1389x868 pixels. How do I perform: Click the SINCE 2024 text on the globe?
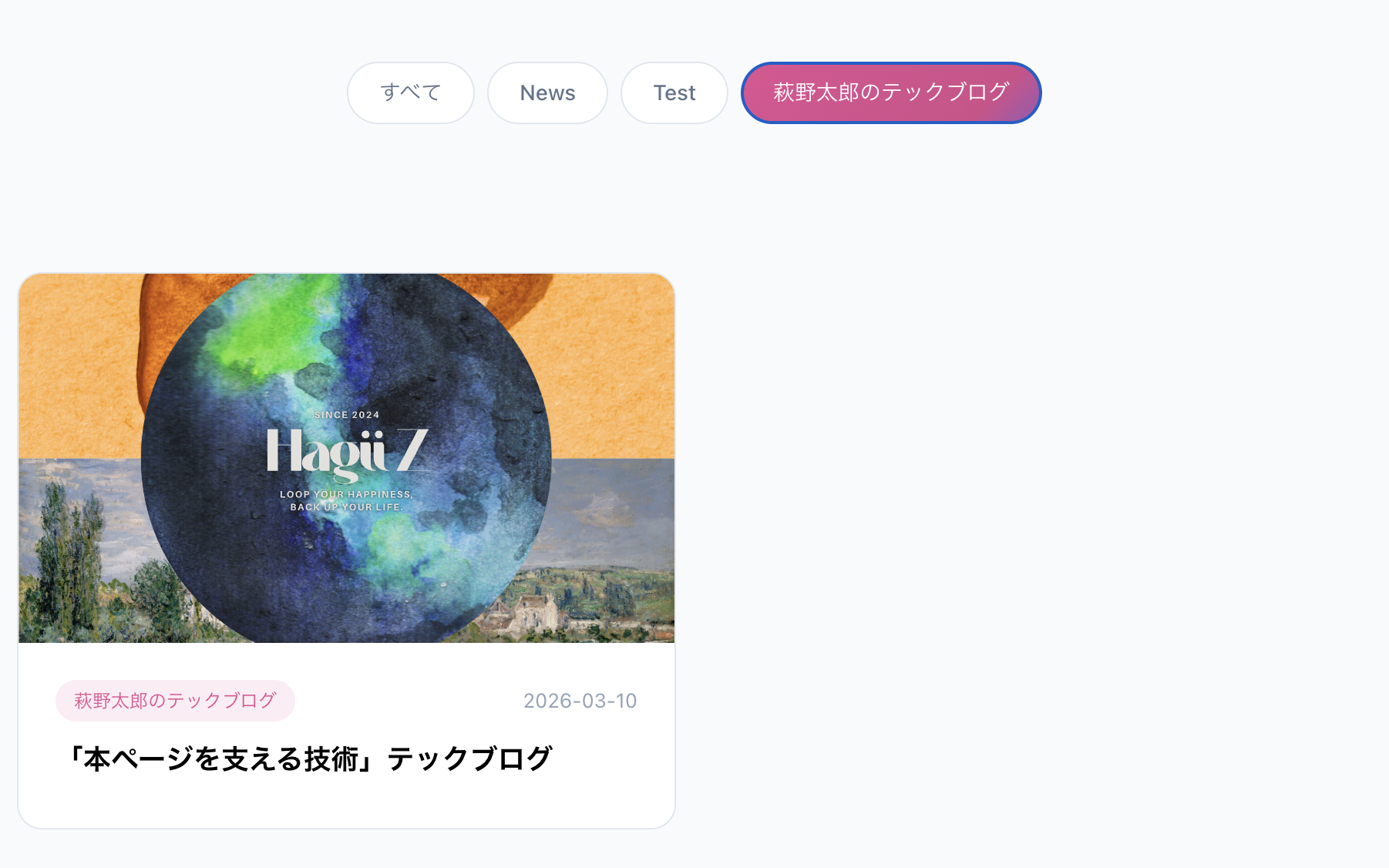point(347,415)
